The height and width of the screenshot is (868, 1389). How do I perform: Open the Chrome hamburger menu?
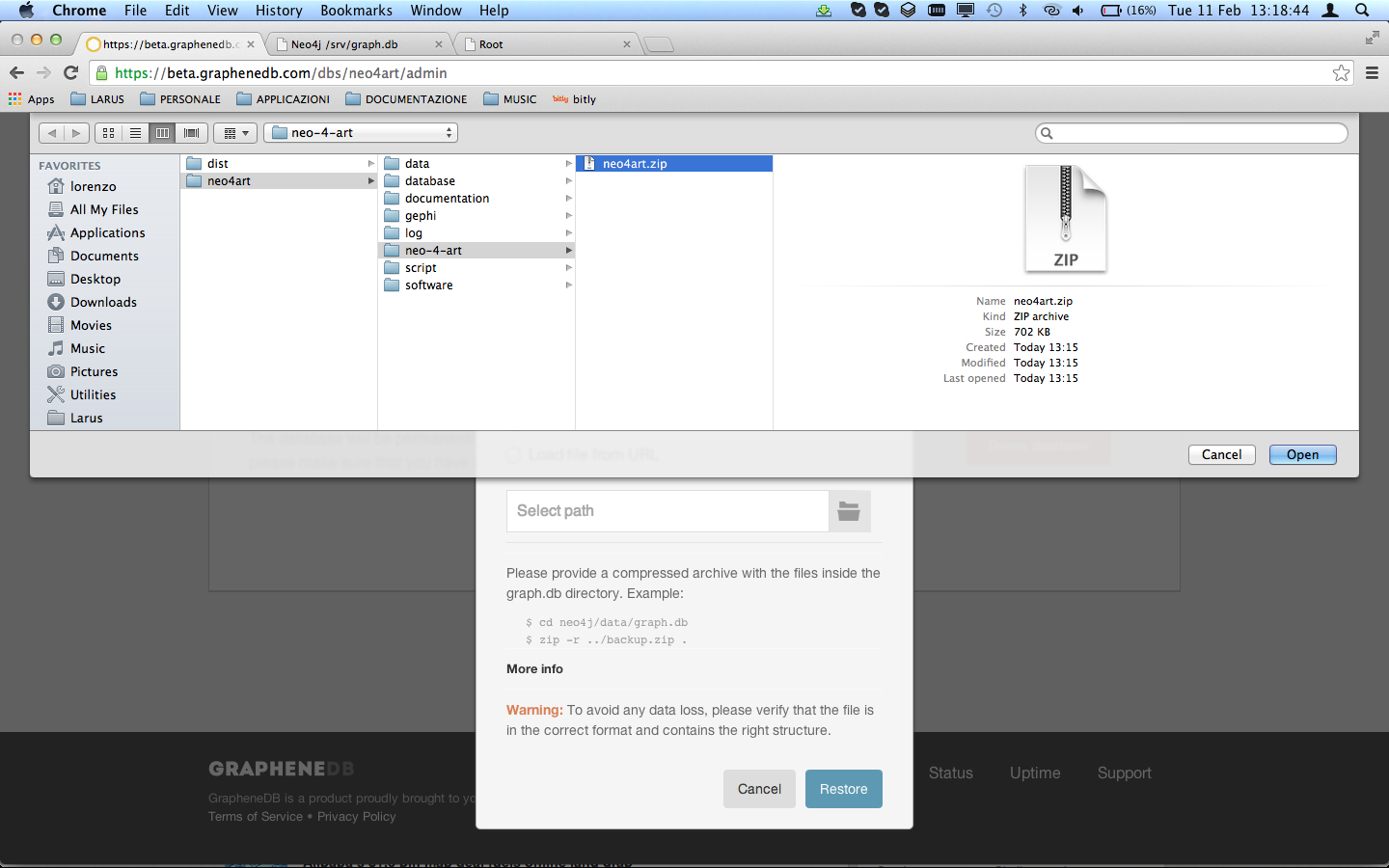point(1372,72)
